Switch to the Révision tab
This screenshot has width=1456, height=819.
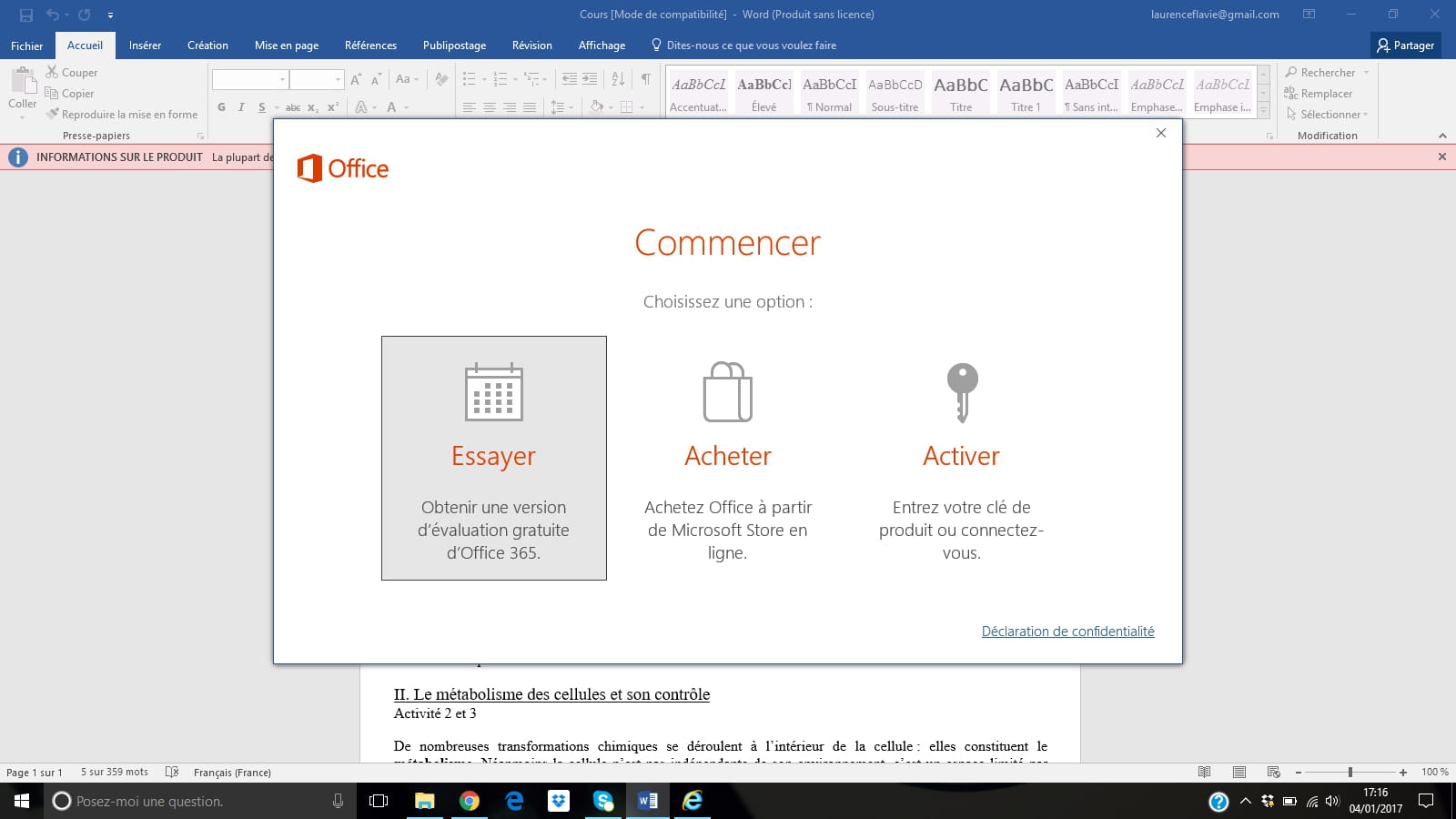(x=531, y=45)
